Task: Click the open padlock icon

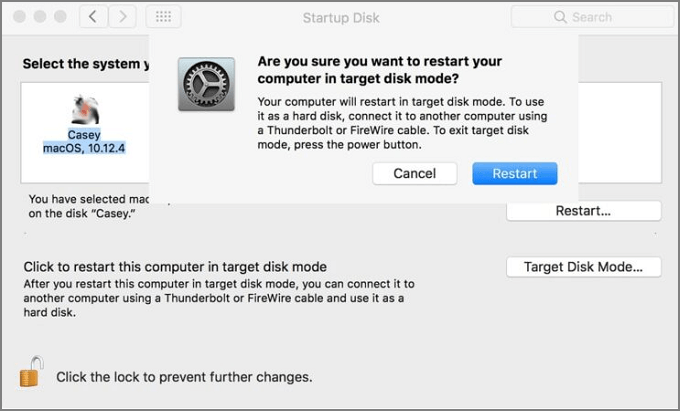Action: tap(30, 371)
